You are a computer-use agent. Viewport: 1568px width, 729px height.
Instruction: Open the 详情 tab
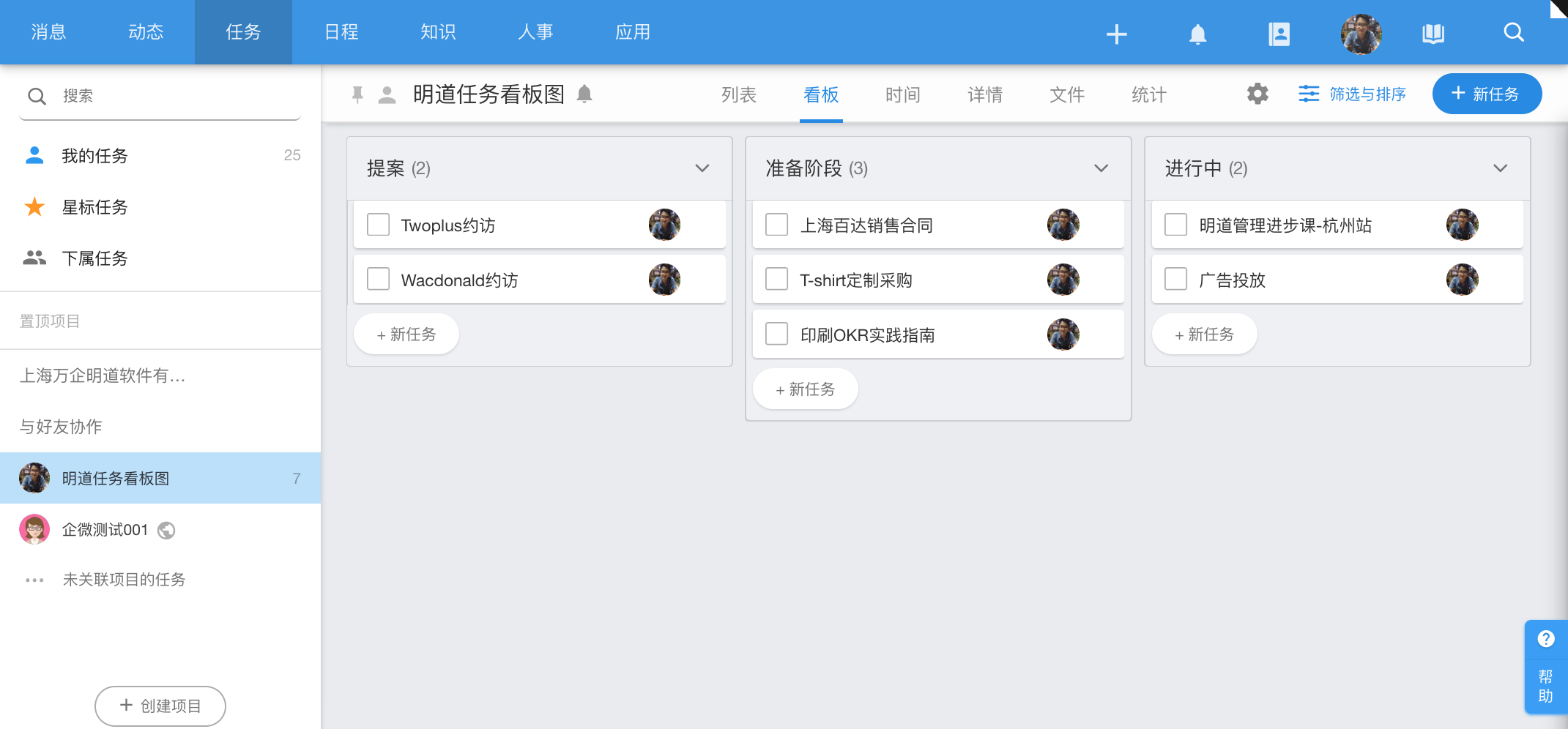click(x=984, y=94)
